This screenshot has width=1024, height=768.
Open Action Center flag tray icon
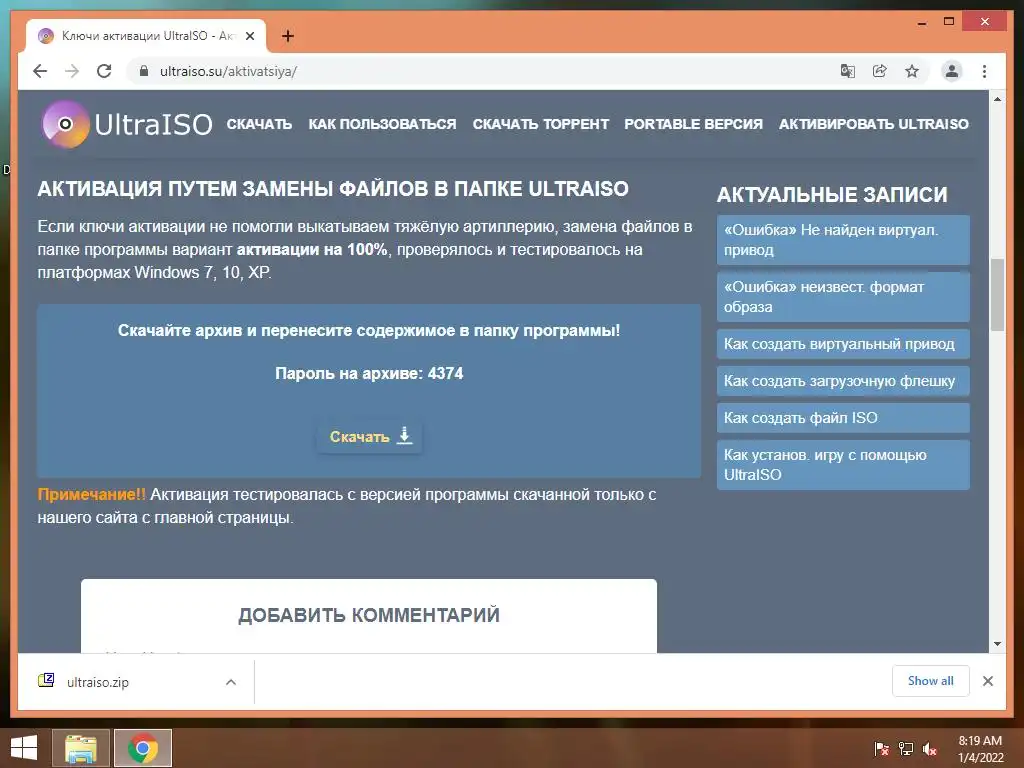[x=882, y=749]
